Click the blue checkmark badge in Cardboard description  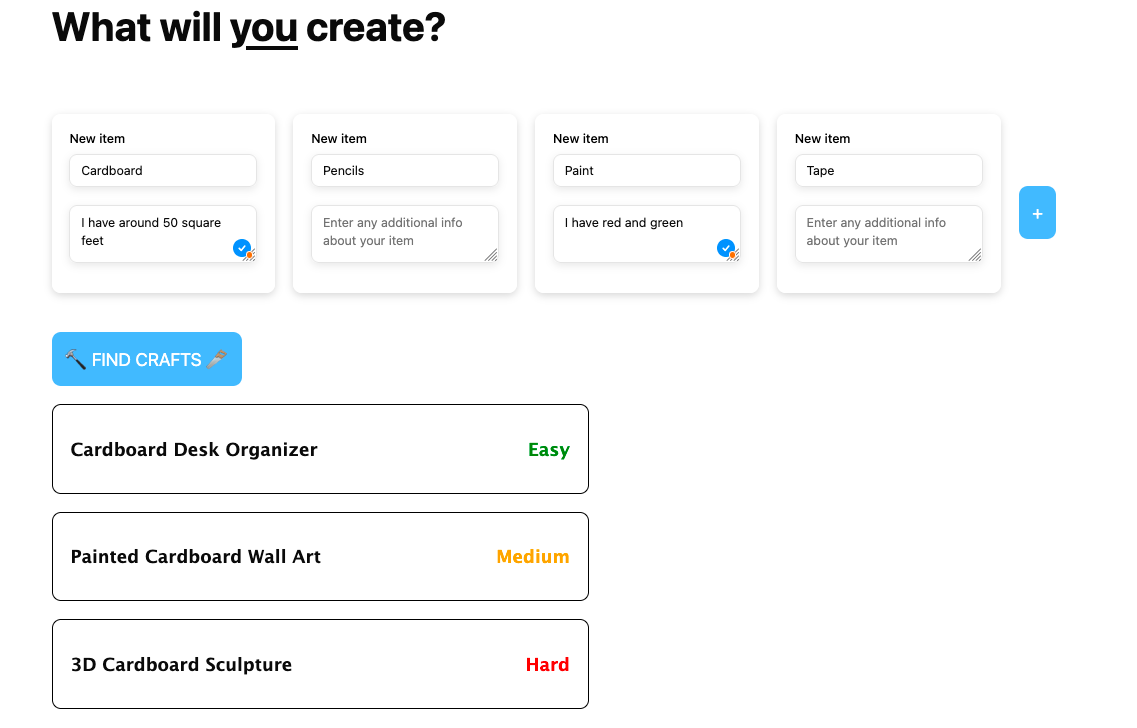coord(242,248)
